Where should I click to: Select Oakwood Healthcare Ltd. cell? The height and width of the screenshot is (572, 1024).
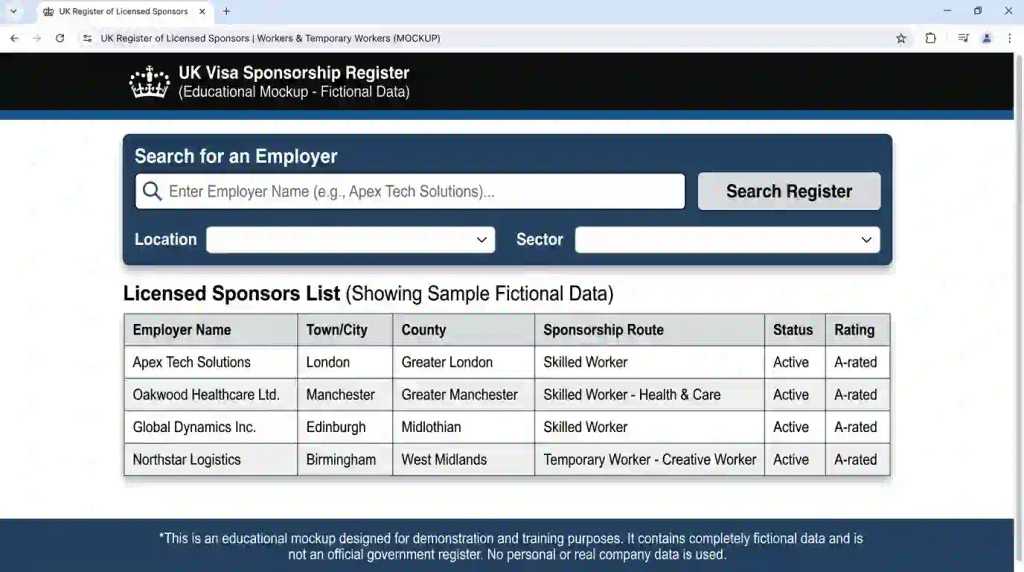click(x=210, y=395)
